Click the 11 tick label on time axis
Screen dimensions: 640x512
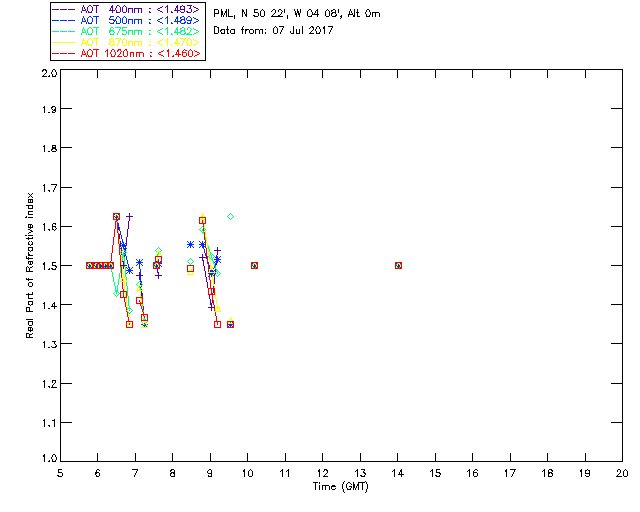click(285, 473)
